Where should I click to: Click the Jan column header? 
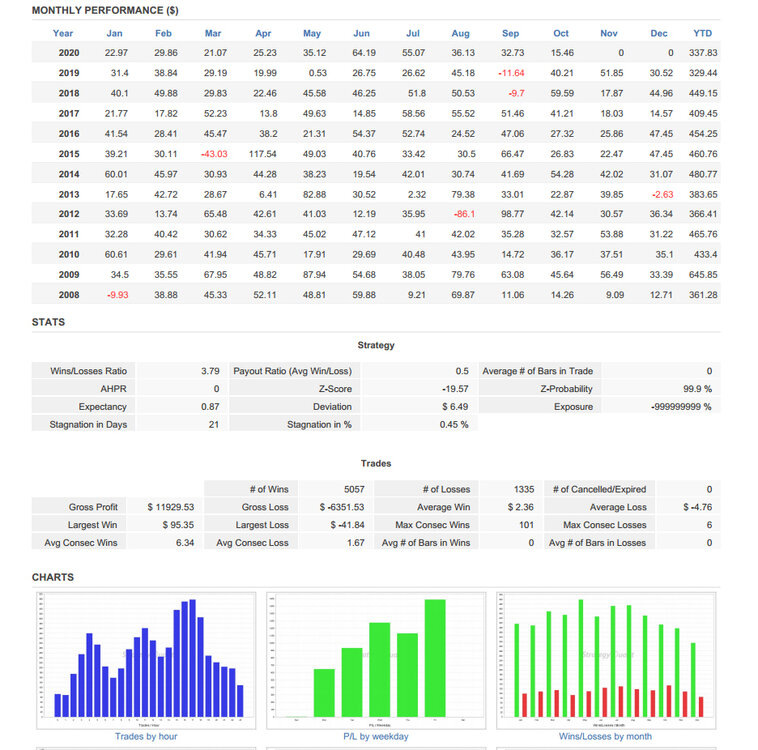[x=114, y=33]
